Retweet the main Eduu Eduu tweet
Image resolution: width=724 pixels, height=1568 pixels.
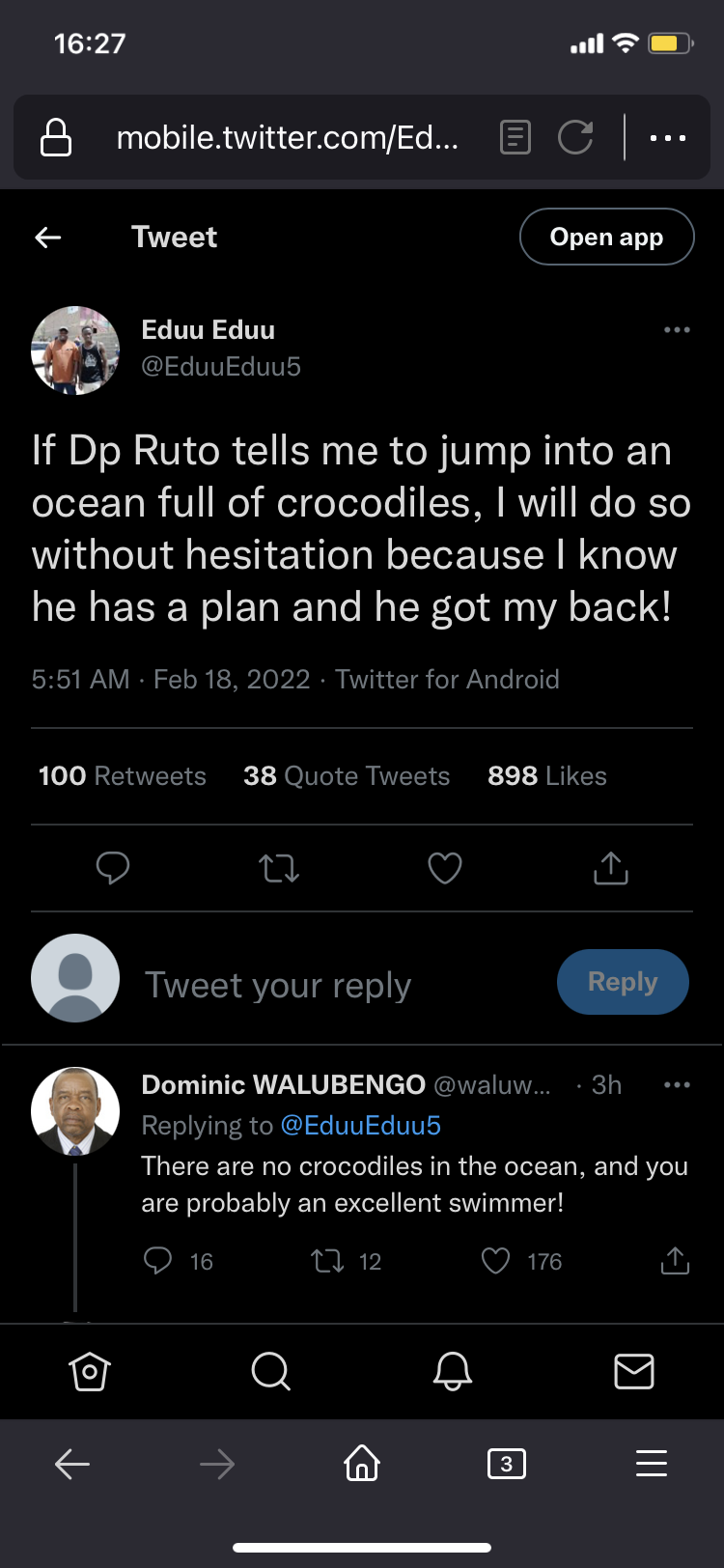(279, 869)
